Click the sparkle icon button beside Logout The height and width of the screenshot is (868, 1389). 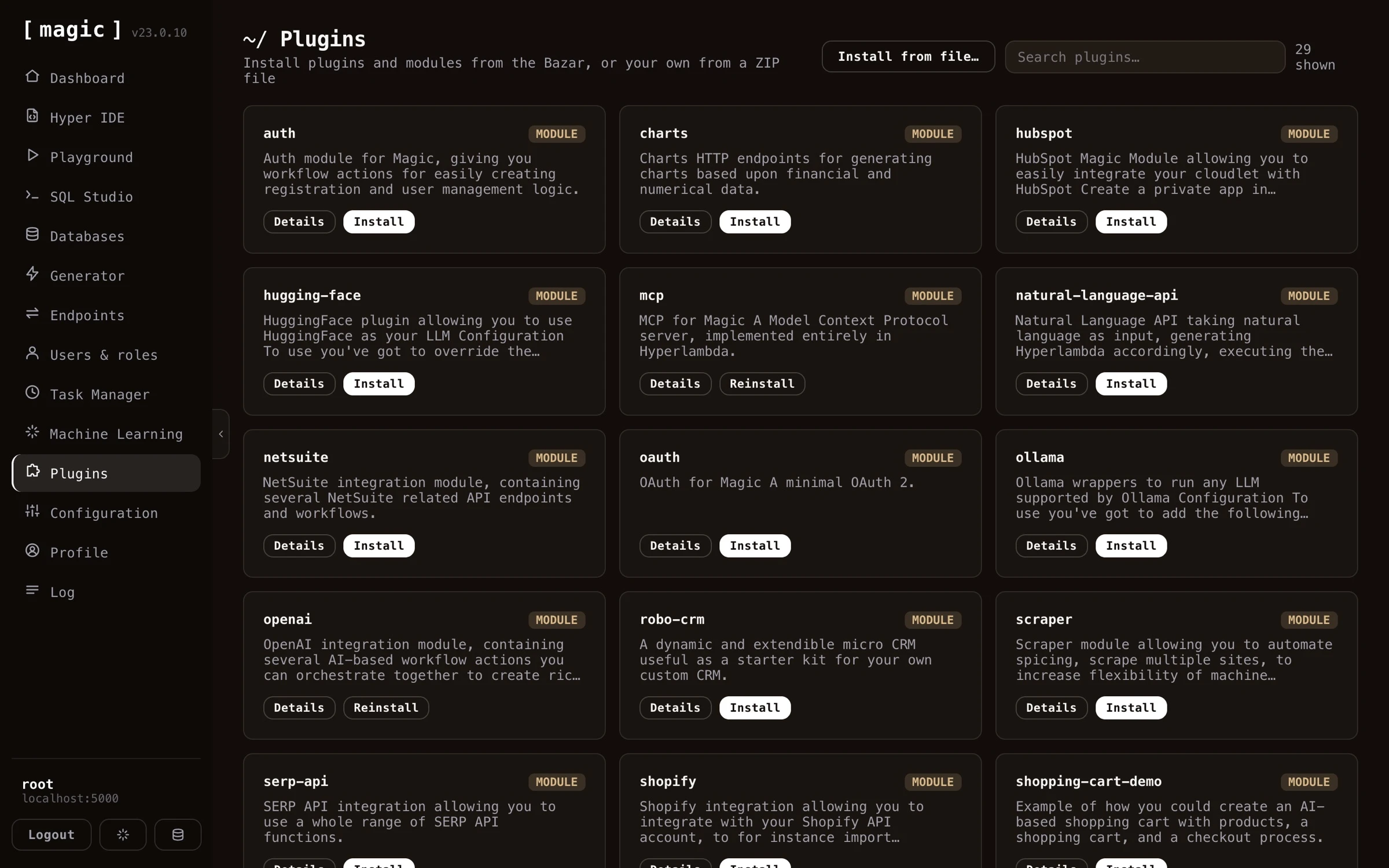click(123, 834)
